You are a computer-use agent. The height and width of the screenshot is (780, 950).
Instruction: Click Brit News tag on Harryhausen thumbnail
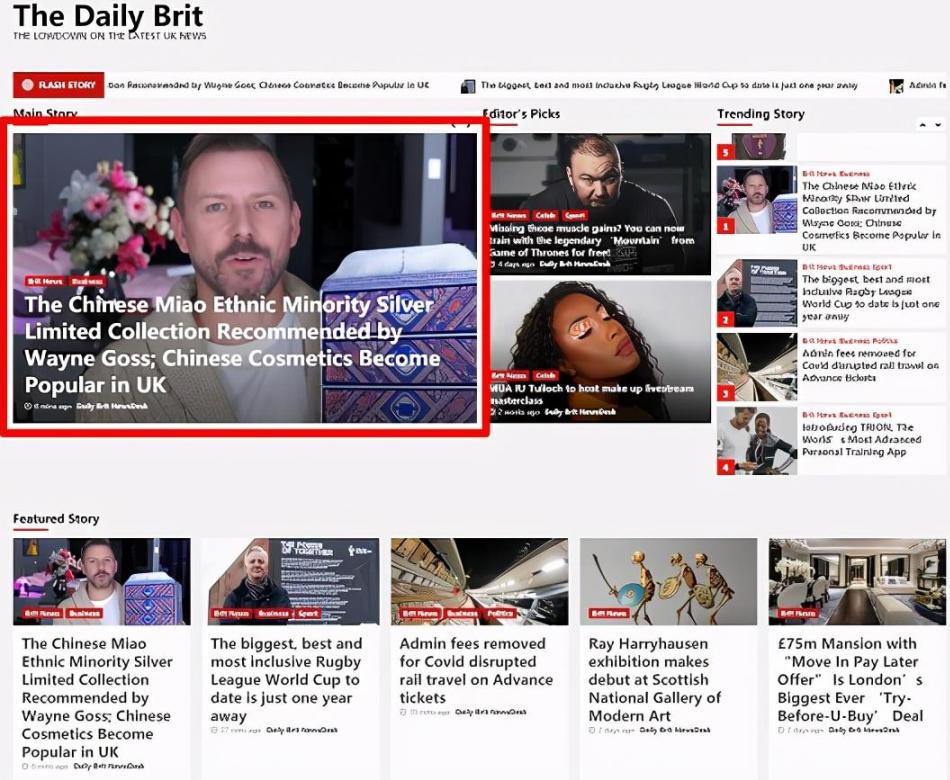(608, 613)
